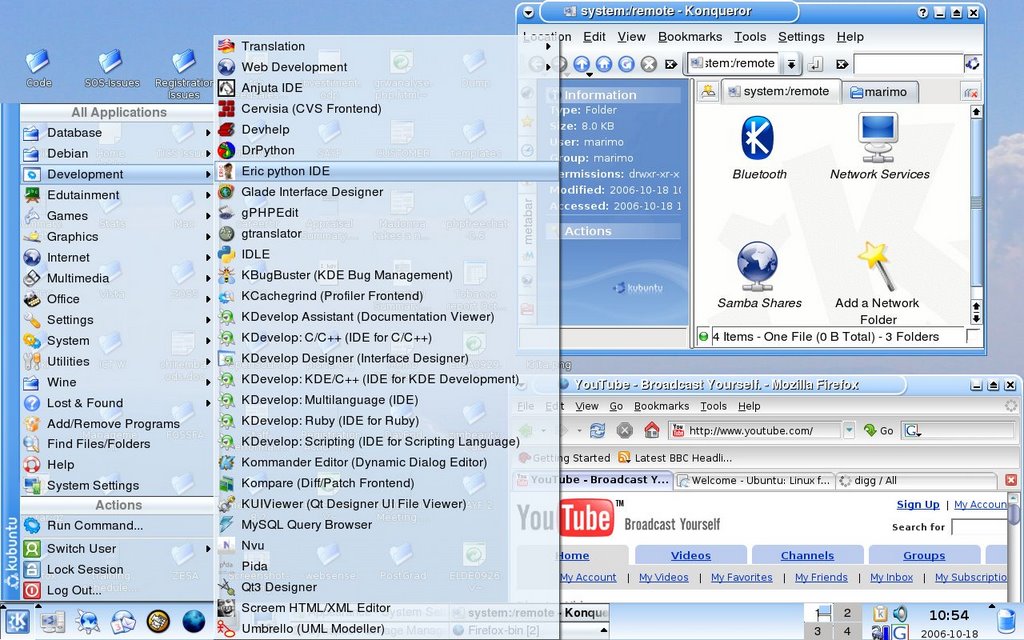1024x640 pixels.
Task: Switch to virtual desktop 4 pager
Action: [847, 631]
